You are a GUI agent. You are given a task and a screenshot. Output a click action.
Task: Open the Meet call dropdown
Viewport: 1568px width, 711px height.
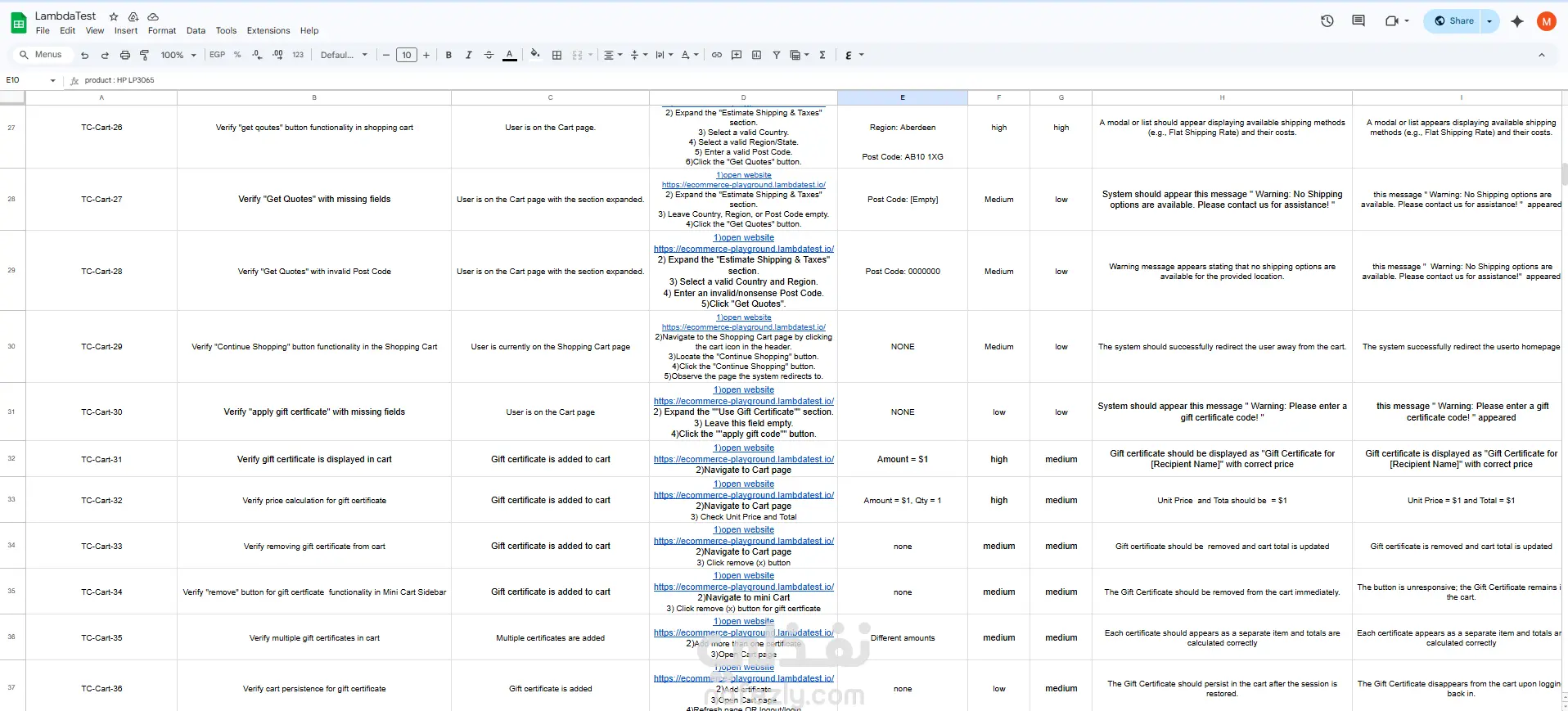tap(1407, 21)
